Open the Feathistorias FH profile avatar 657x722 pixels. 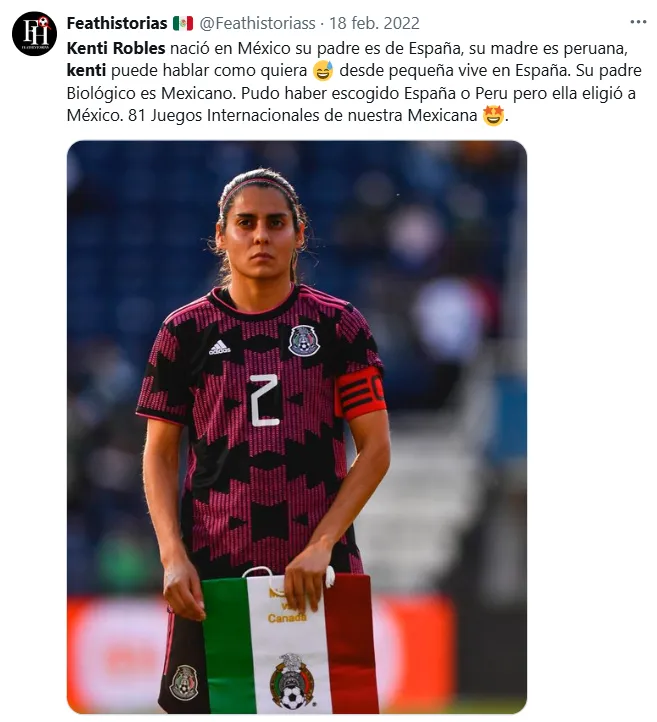[35, 34]
